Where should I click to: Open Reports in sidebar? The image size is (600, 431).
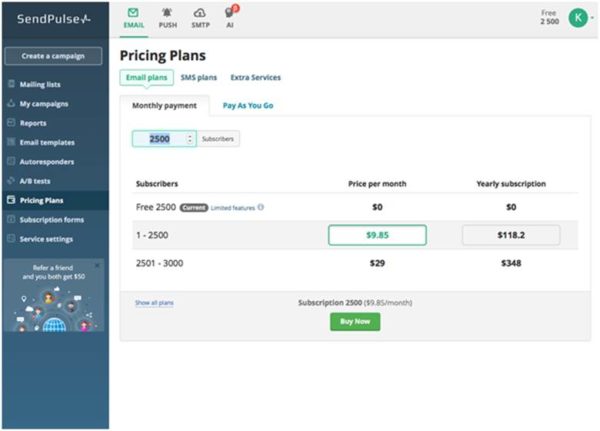point(33,123)
